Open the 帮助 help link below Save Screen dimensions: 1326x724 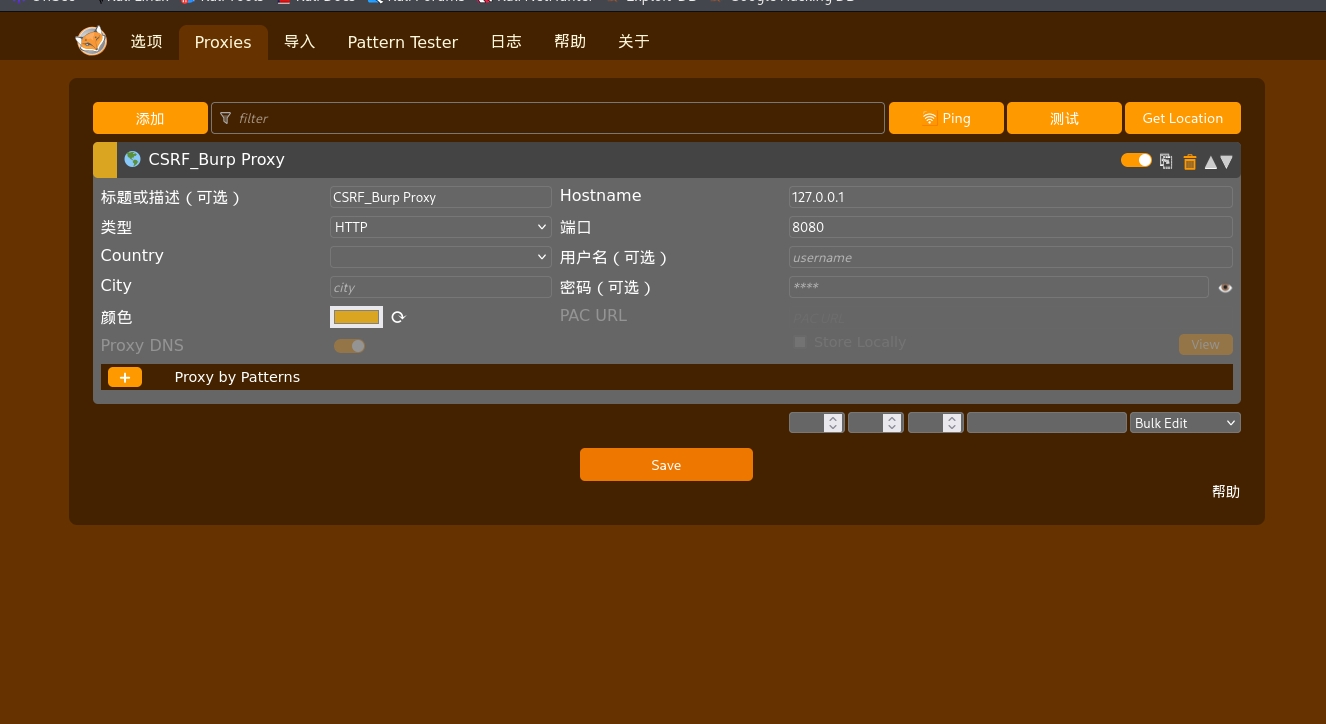click(x=1226, y=492)
